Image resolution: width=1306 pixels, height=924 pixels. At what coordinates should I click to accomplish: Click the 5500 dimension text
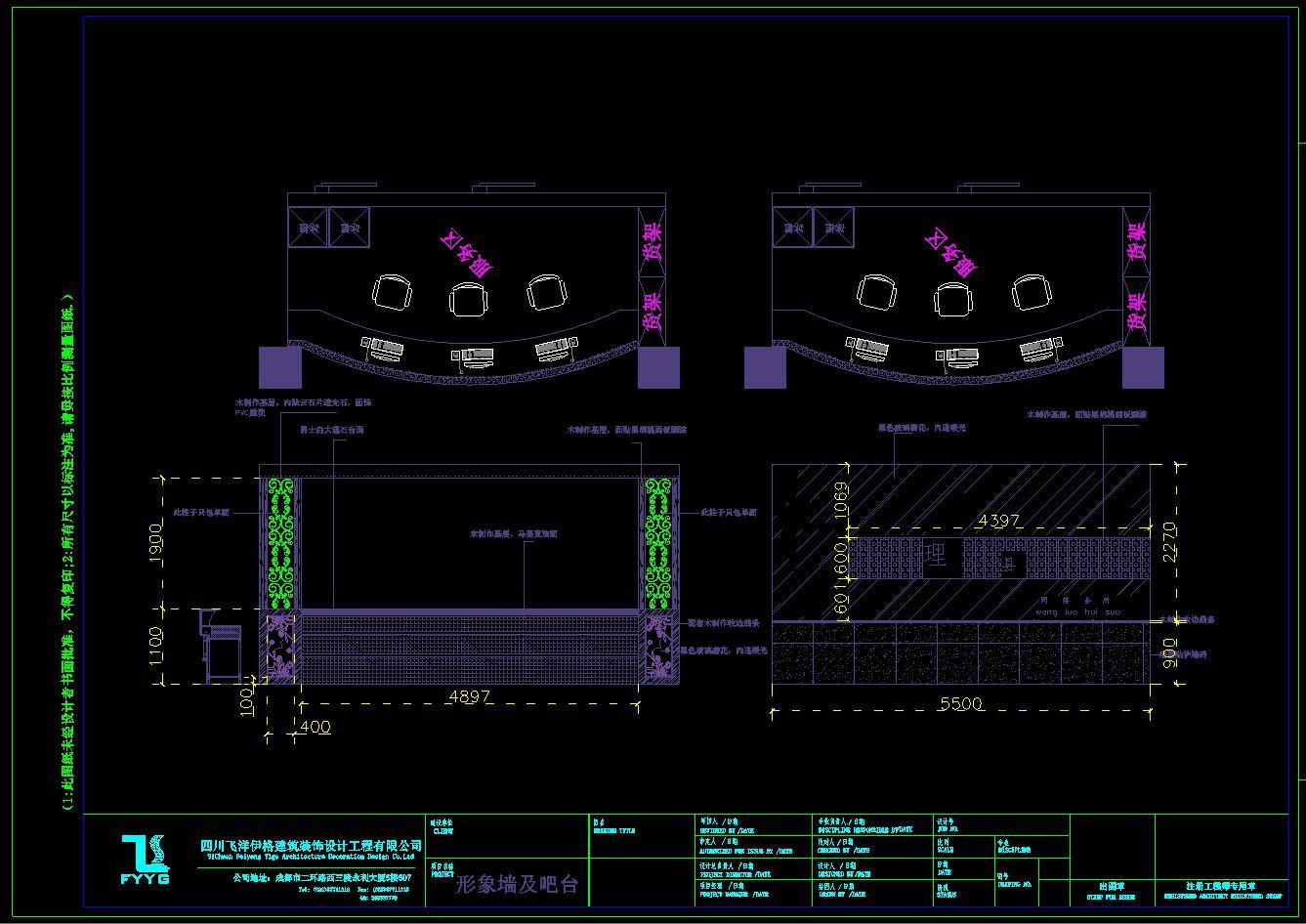[x=961, y=703]
